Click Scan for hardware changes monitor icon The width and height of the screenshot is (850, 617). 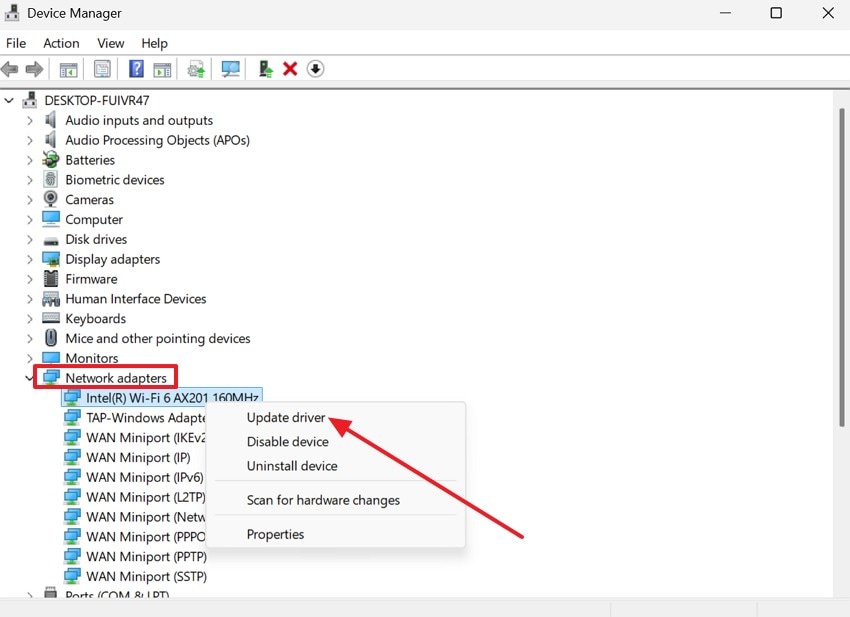tap(230, 69)
